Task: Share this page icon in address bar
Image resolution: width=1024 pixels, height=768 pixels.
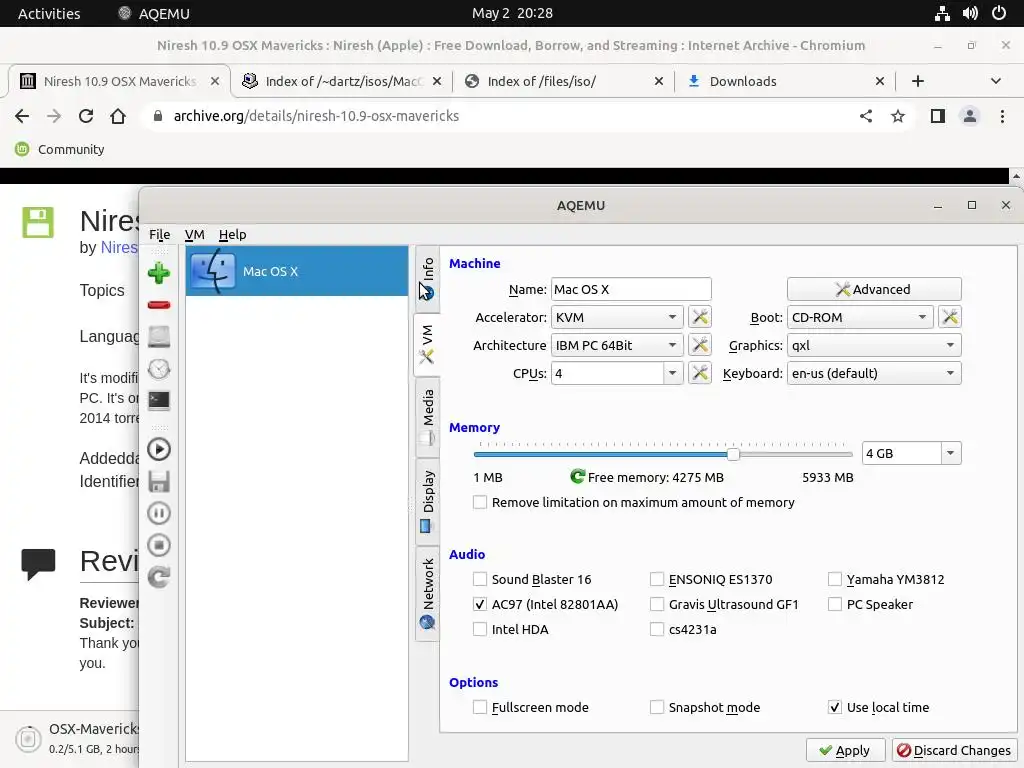Action: pos(866,116)
